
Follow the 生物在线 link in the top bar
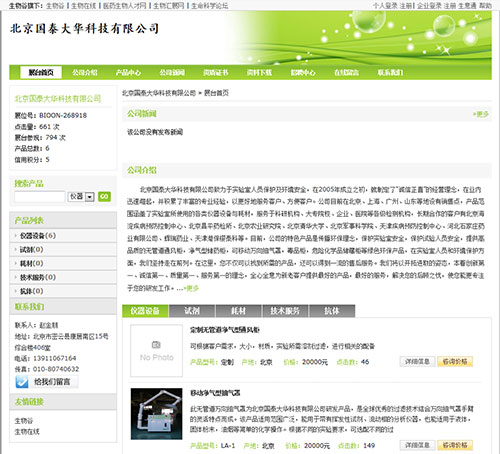pyautogui.click(x=83, y=6)
